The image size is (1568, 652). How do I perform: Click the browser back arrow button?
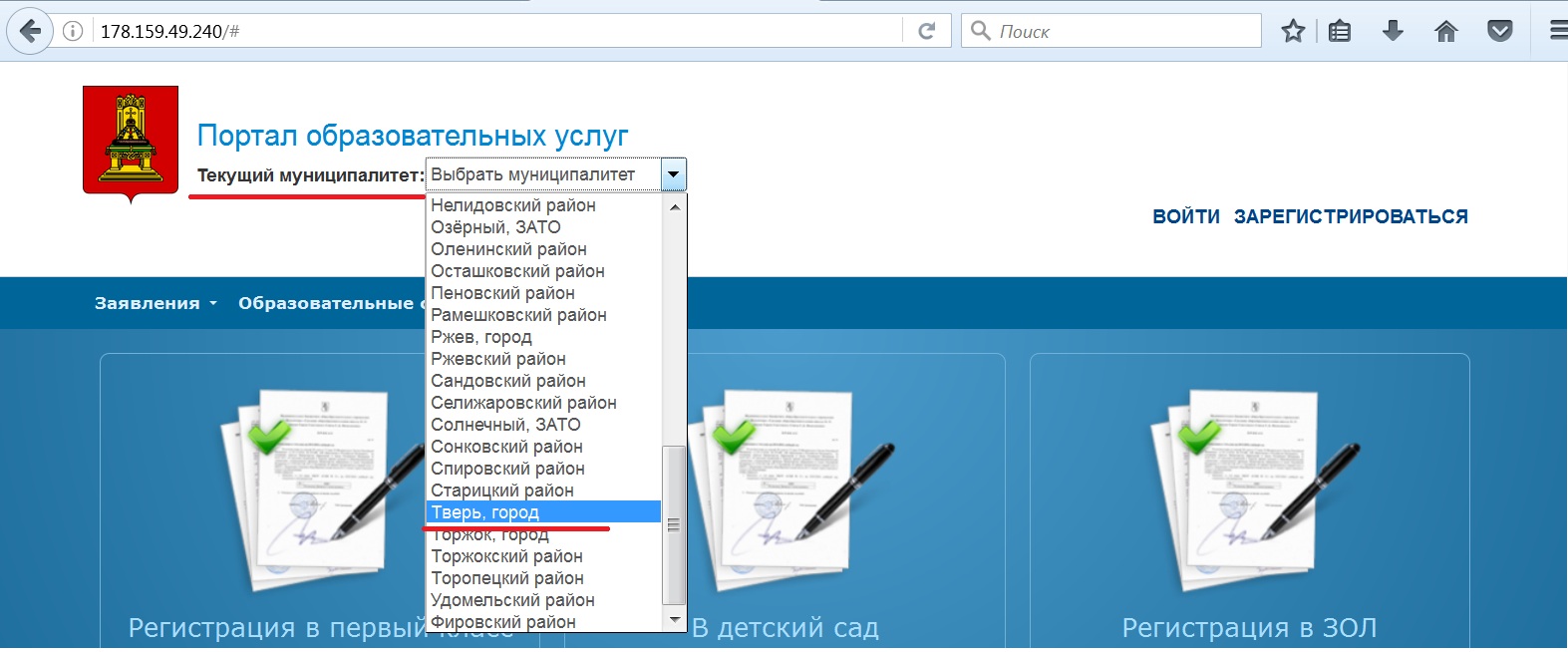click(30, 31)
